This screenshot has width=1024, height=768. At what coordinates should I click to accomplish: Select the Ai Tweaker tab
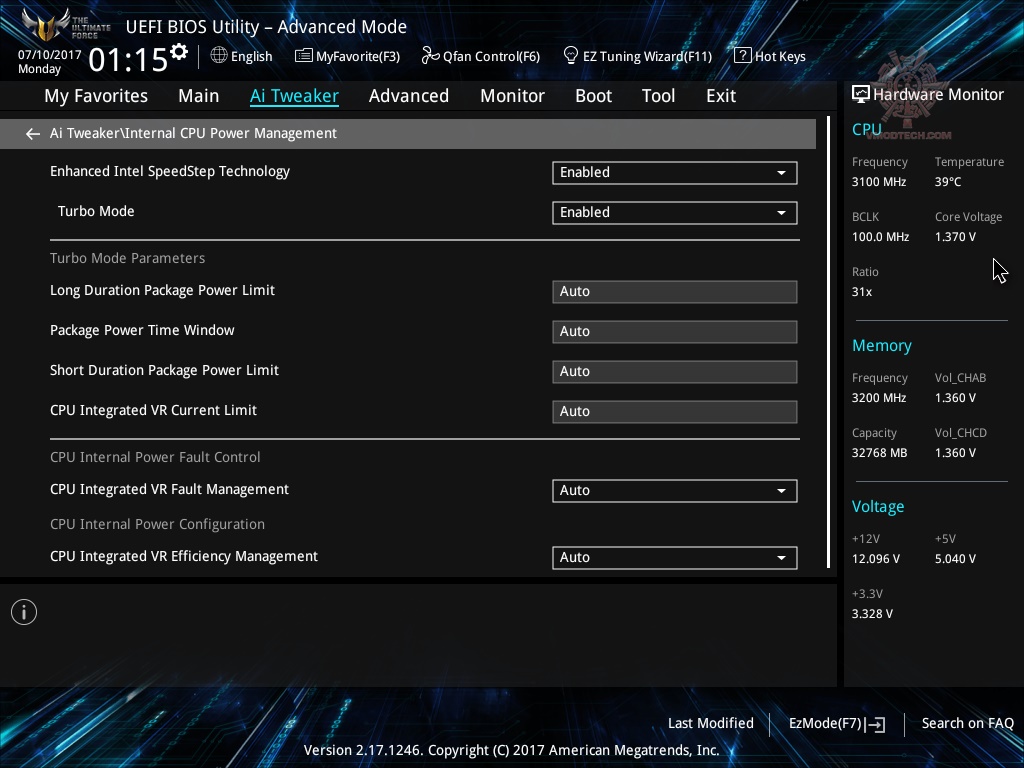294,96
